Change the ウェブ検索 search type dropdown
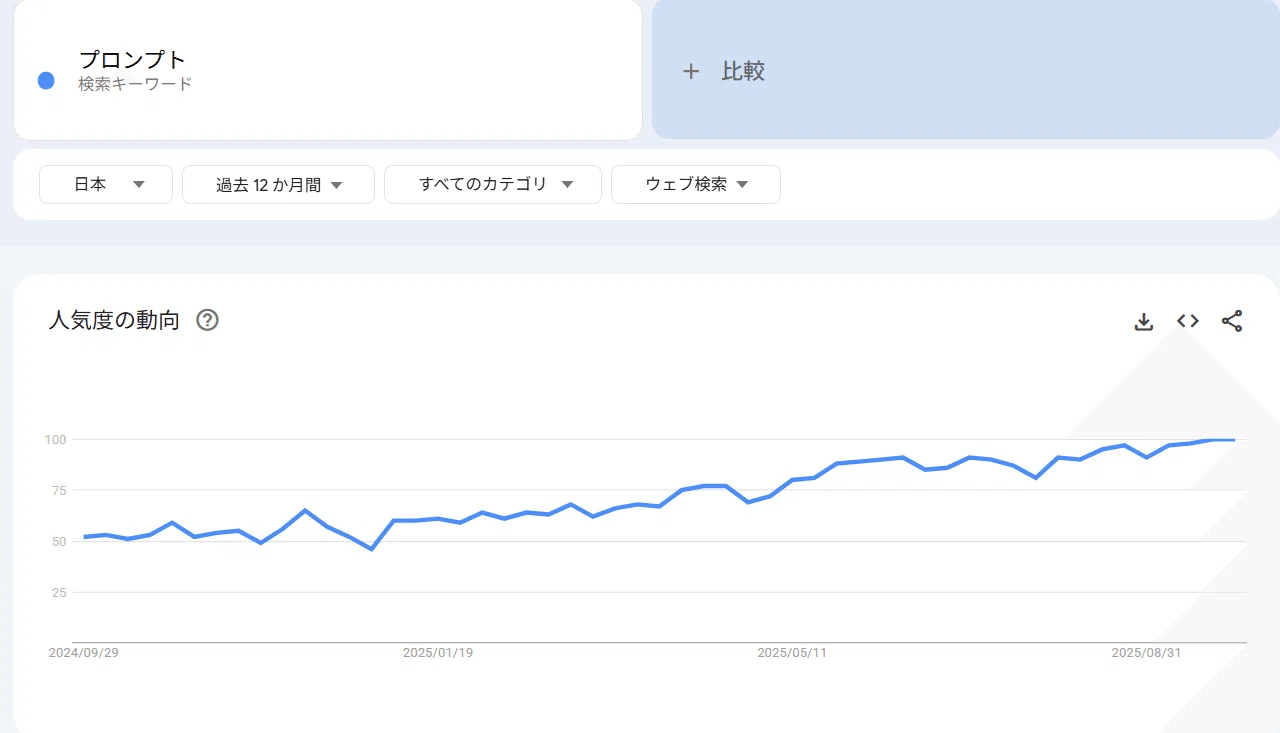Viewport: 1280px width, 733px height. (x=696, y=184)
